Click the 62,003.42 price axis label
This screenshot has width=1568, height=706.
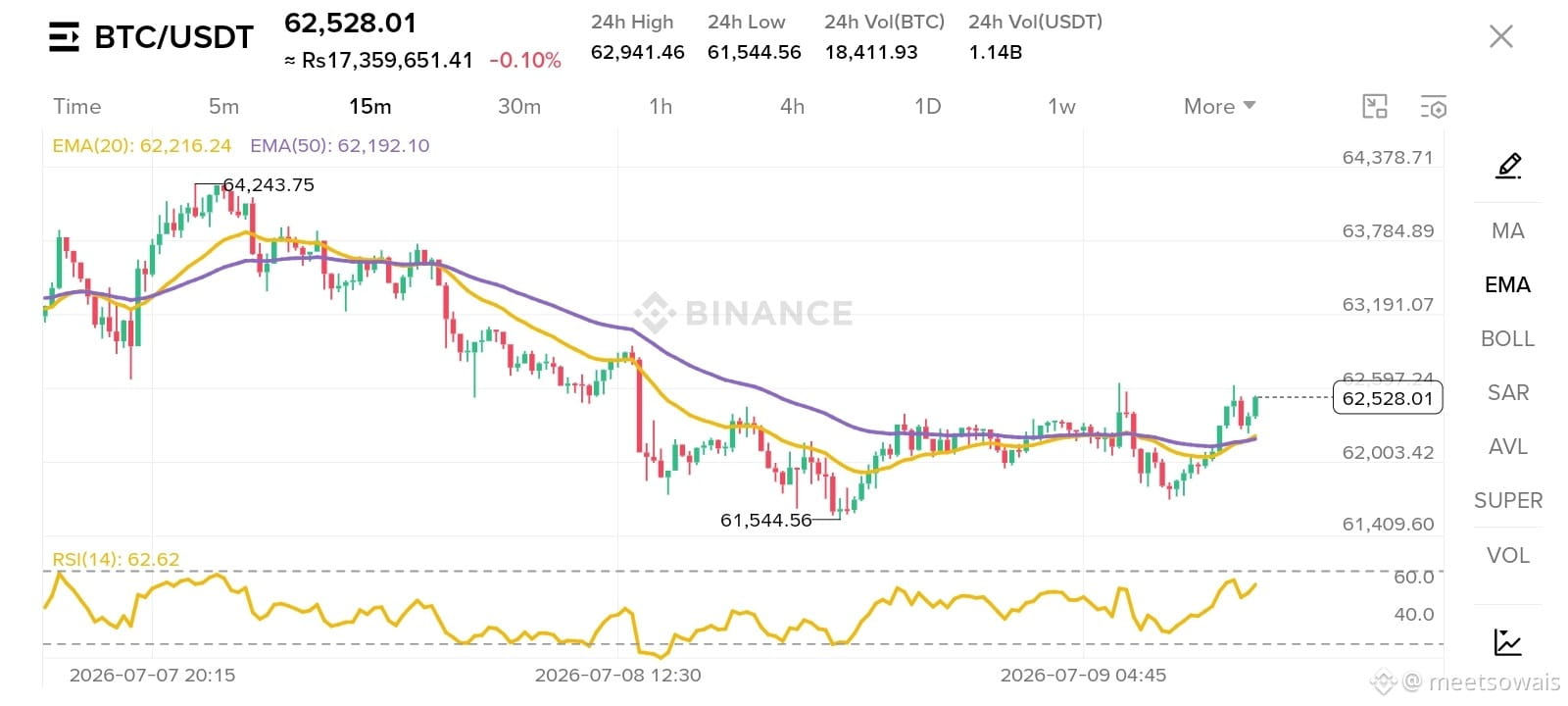(x=1388, y=452)
